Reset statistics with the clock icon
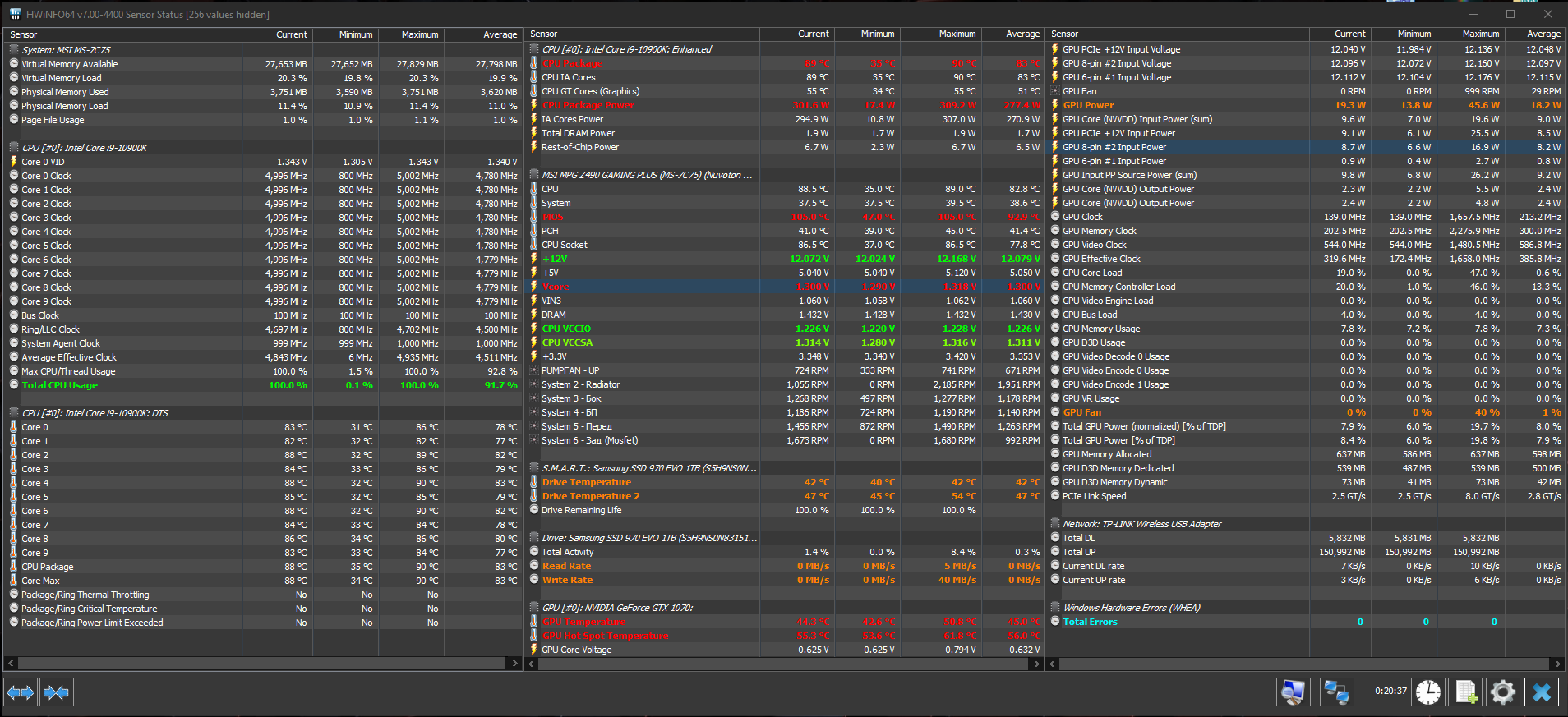1568x717 pixels. point(1428,692)
